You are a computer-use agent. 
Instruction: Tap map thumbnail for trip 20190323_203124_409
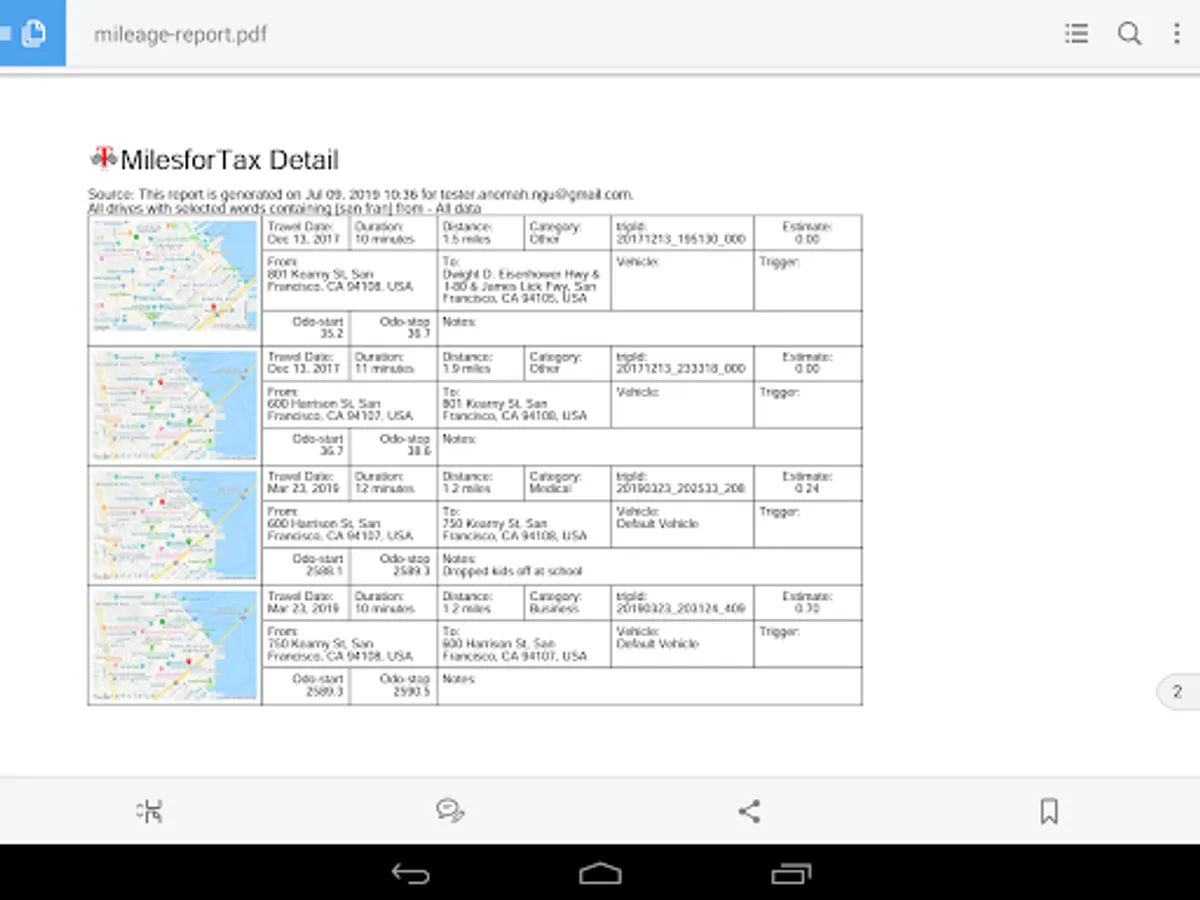[175, 646]
